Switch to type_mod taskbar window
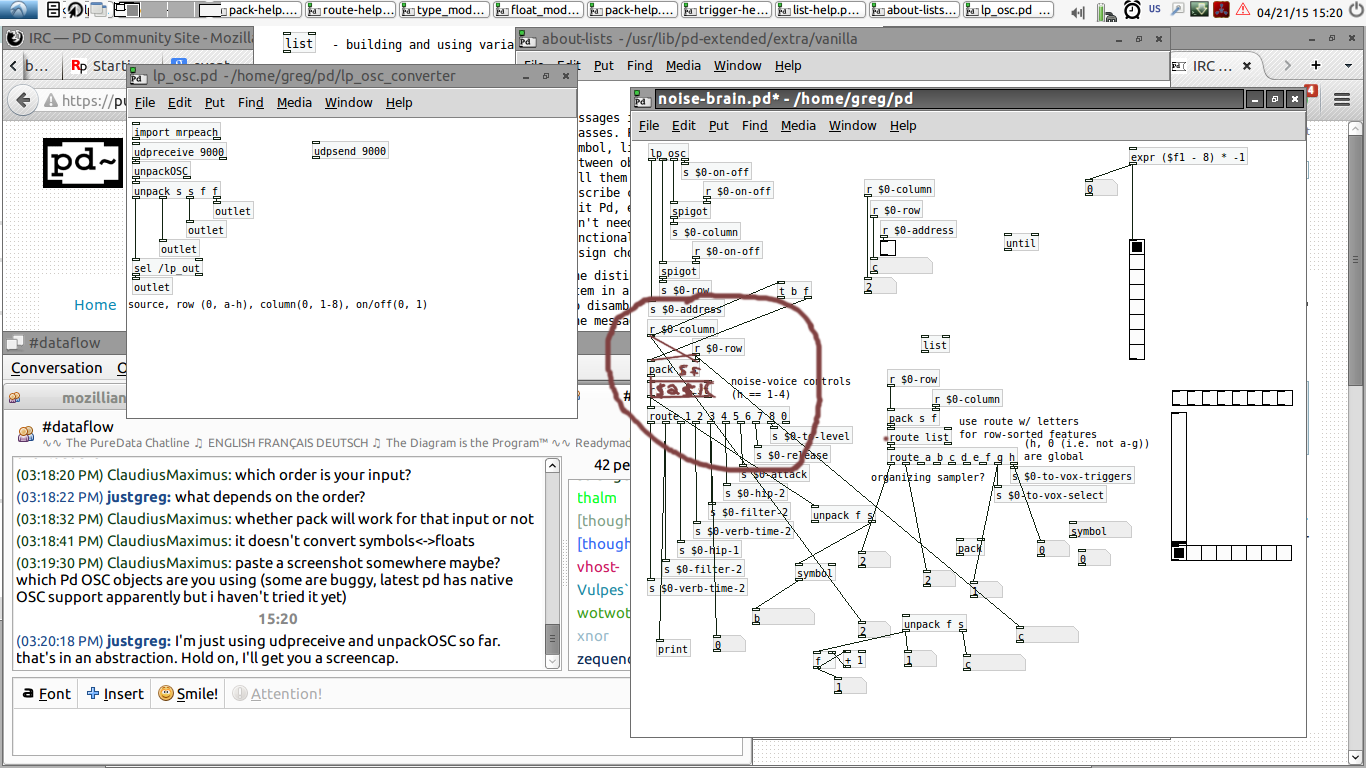 [x=445, y=11]
